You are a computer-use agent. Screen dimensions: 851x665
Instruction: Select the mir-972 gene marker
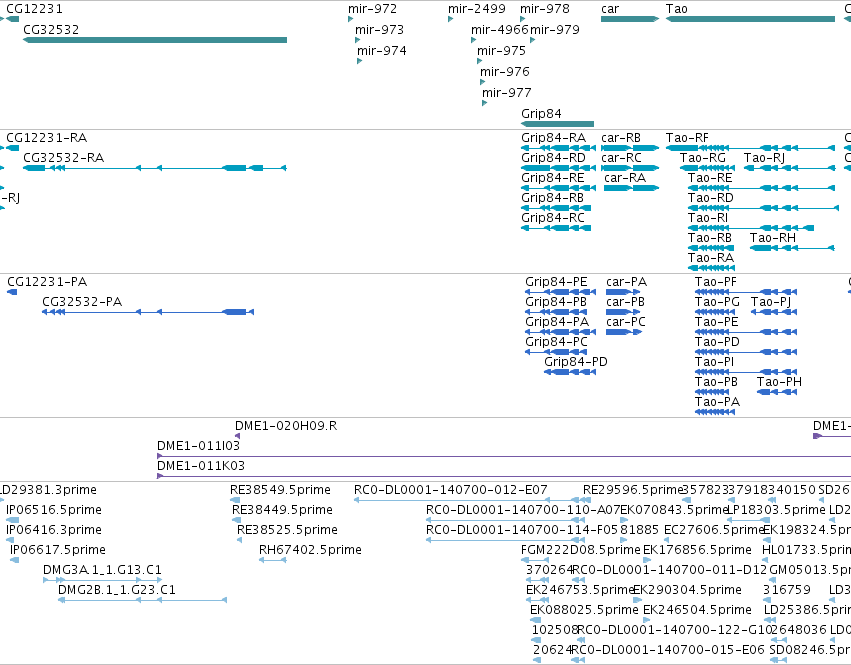(x=351, y=19)
